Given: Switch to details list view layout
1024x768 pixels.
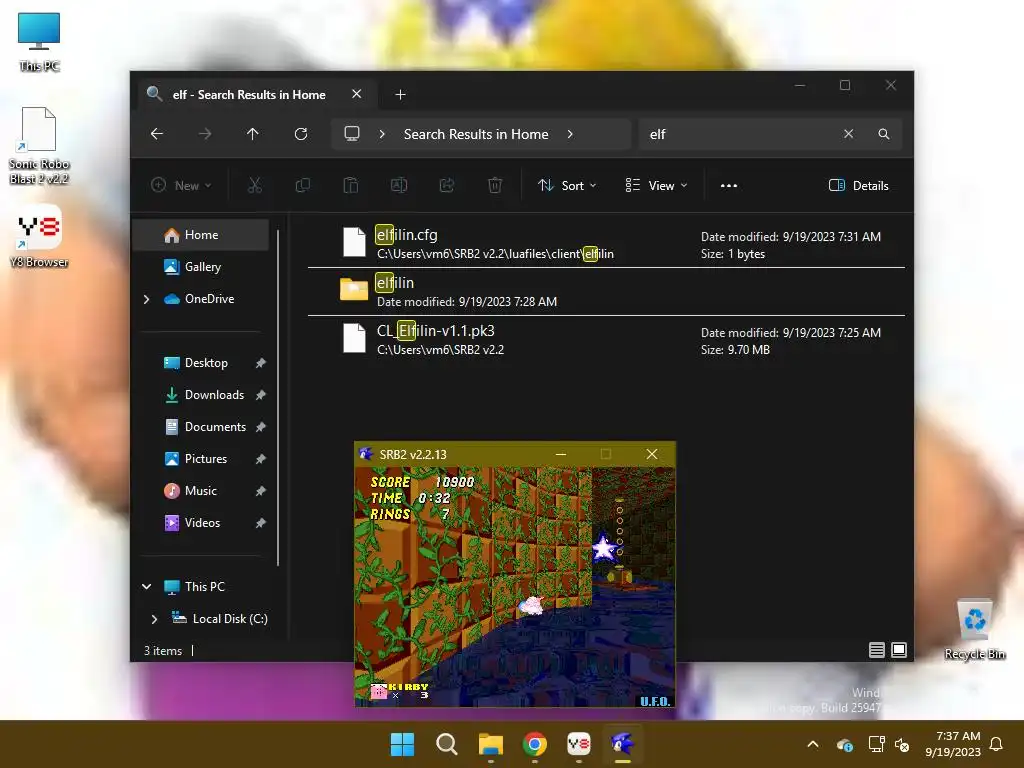Looking at the screenshot, I should pos(876,650).
